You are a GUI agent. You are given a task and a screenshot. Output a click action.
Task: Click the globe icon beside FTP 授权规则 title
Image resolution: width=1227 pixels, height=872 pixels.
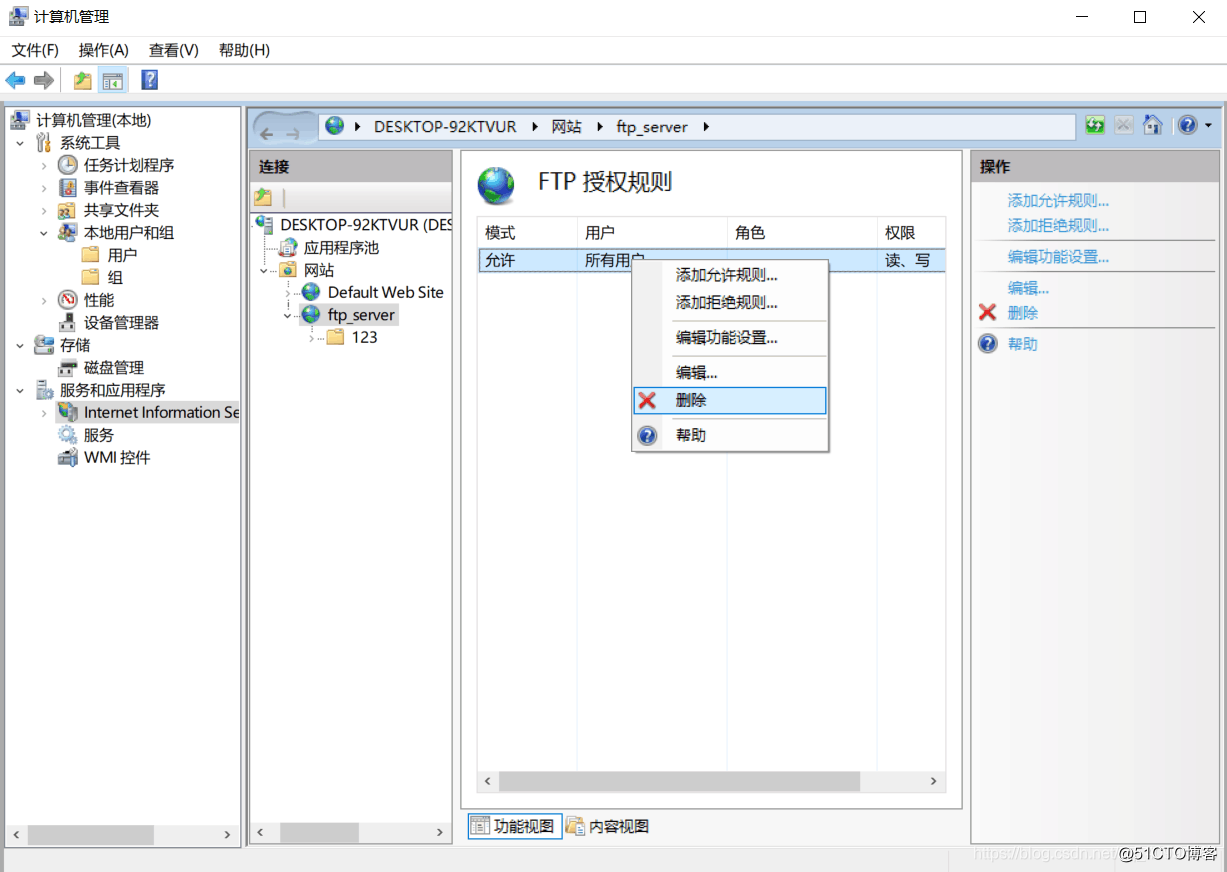tap(496, 185)
